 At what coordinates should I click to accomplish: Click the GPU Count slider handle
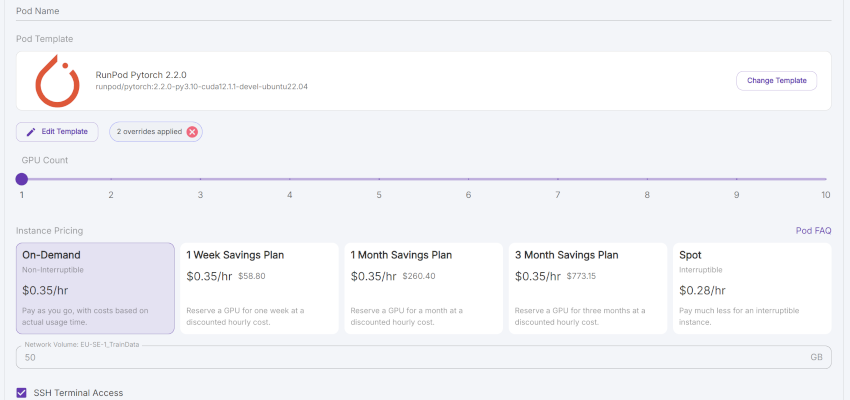[x=21, y=179]
